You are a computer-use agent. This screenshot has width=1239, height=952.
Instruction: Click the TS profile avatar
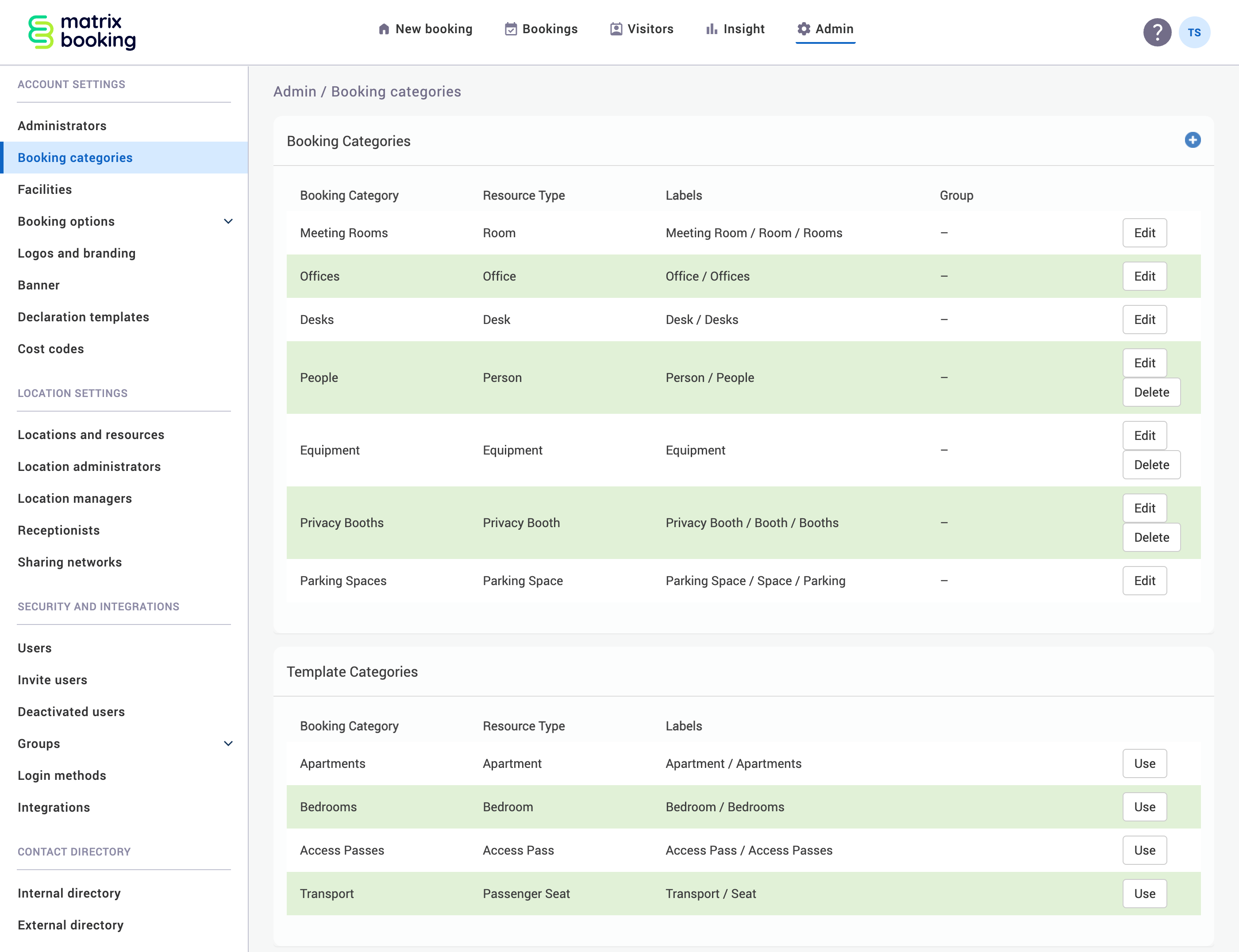click(1195, 32)
